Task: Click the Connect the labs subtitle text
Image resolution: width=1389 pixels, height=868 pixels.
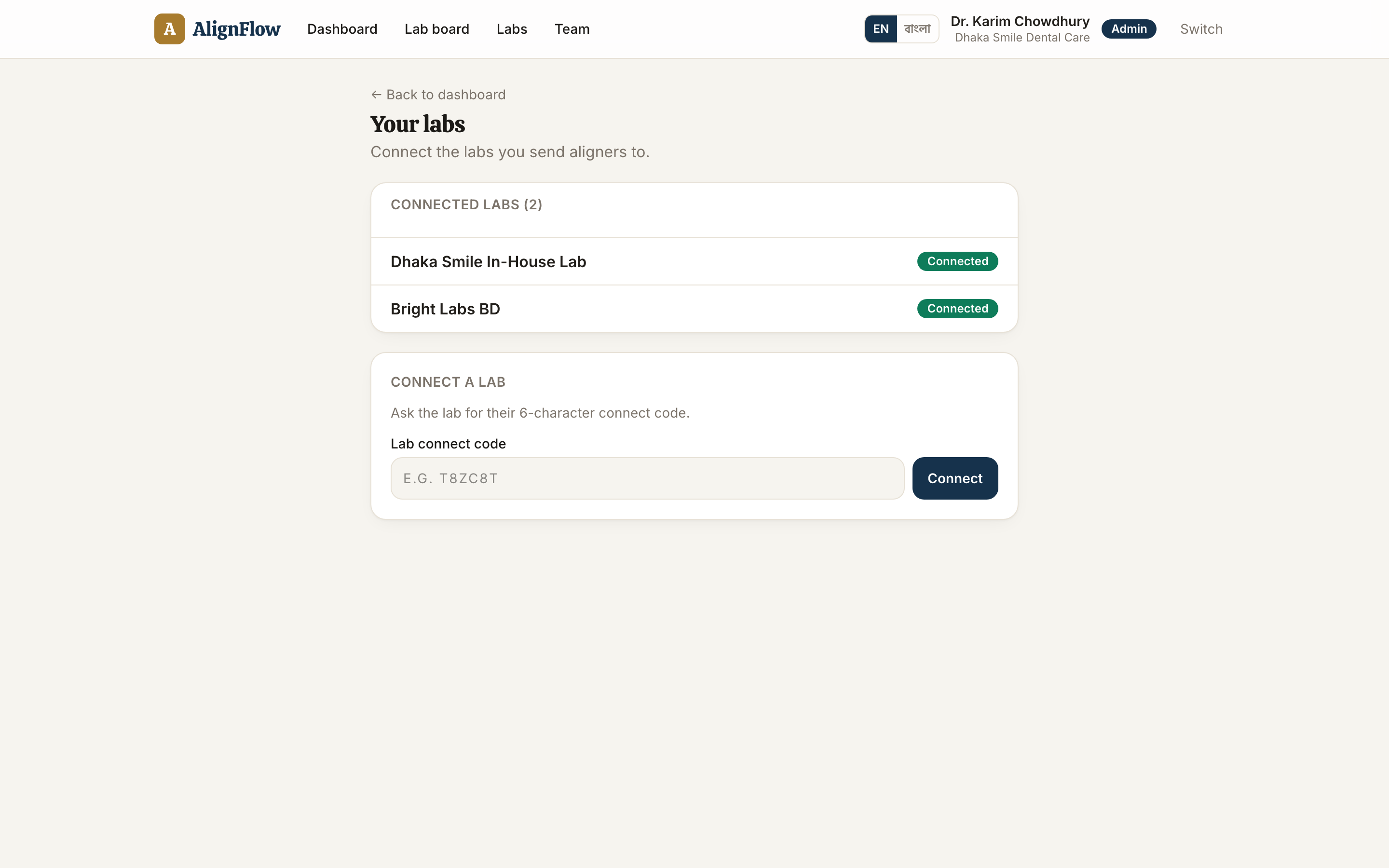Action: 510,152
